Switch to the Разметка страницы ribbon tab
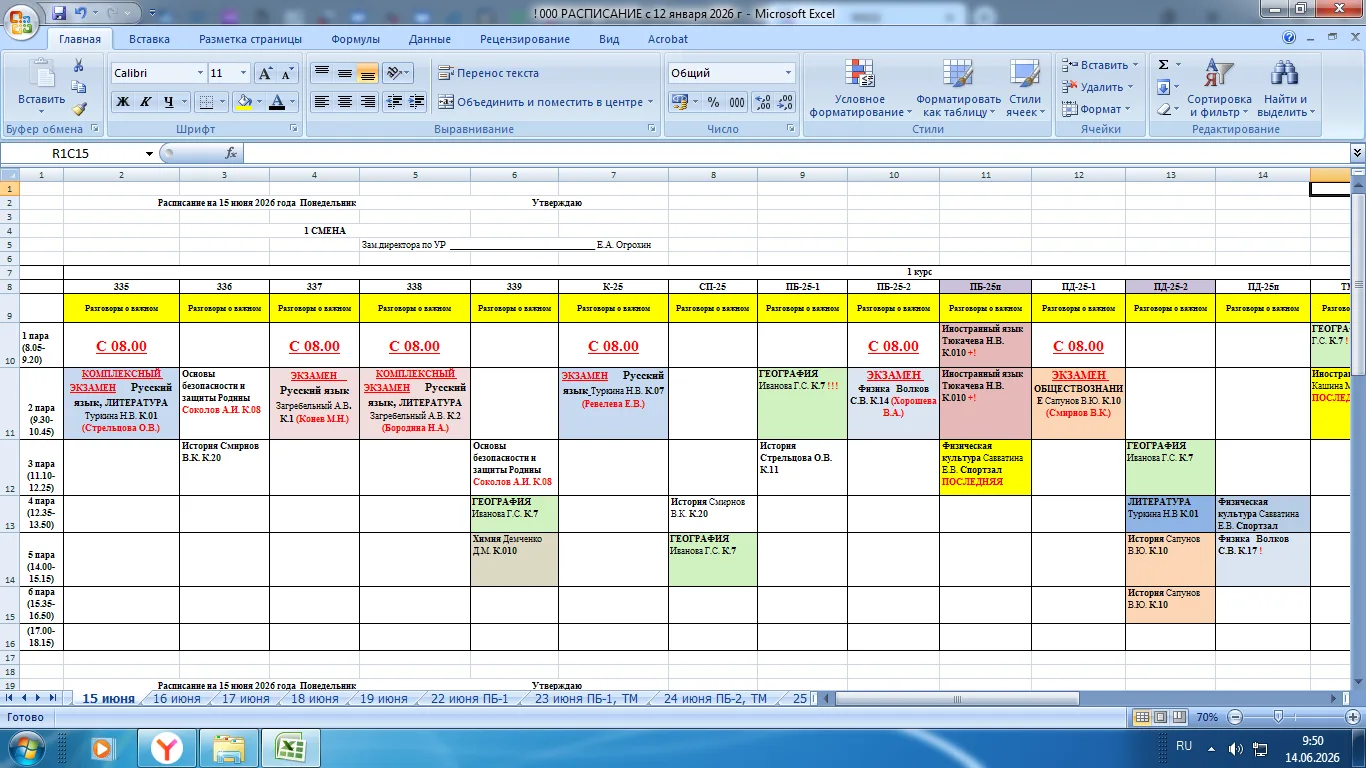The width and height of the screenshot is (1366, 768). click(x=250, y=39)
